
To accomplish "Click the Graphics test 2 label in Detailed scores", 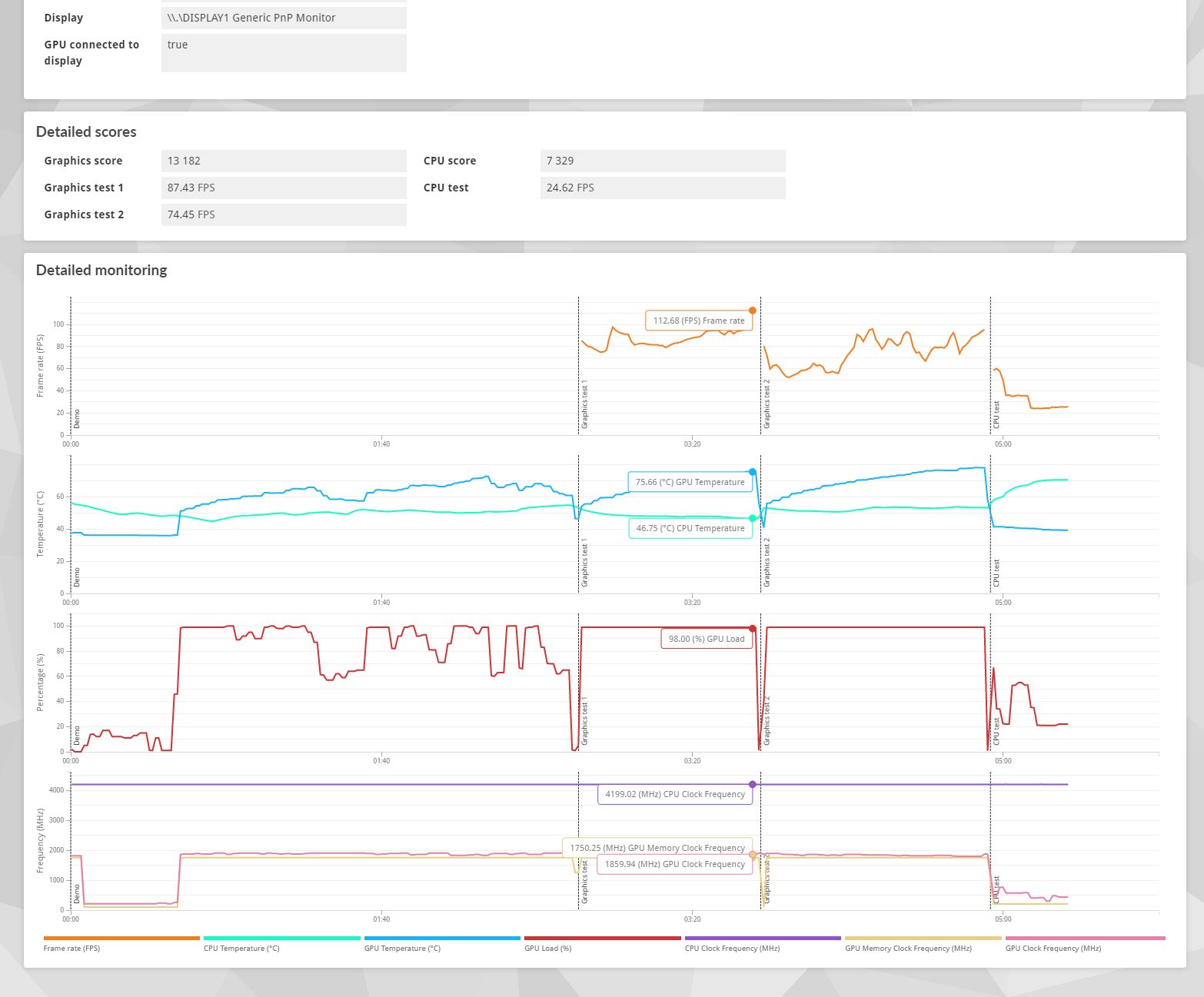I will 84,214.
